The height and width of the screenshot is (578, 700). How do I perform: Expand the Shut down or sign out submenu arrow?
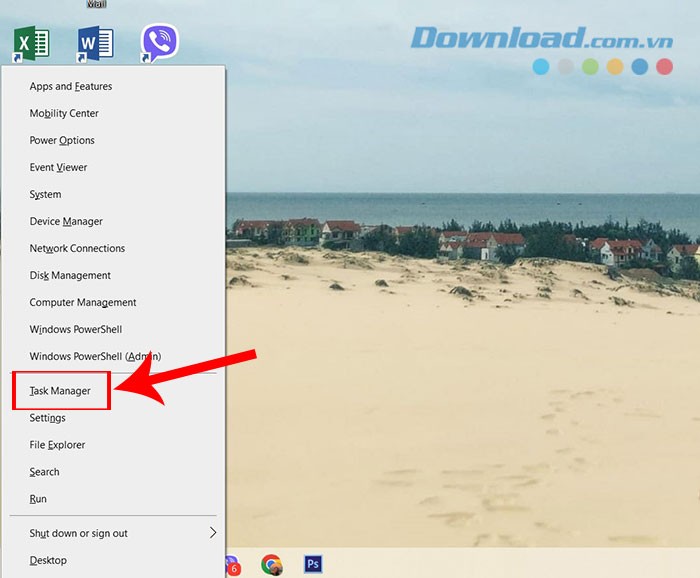tap(212, 533)
